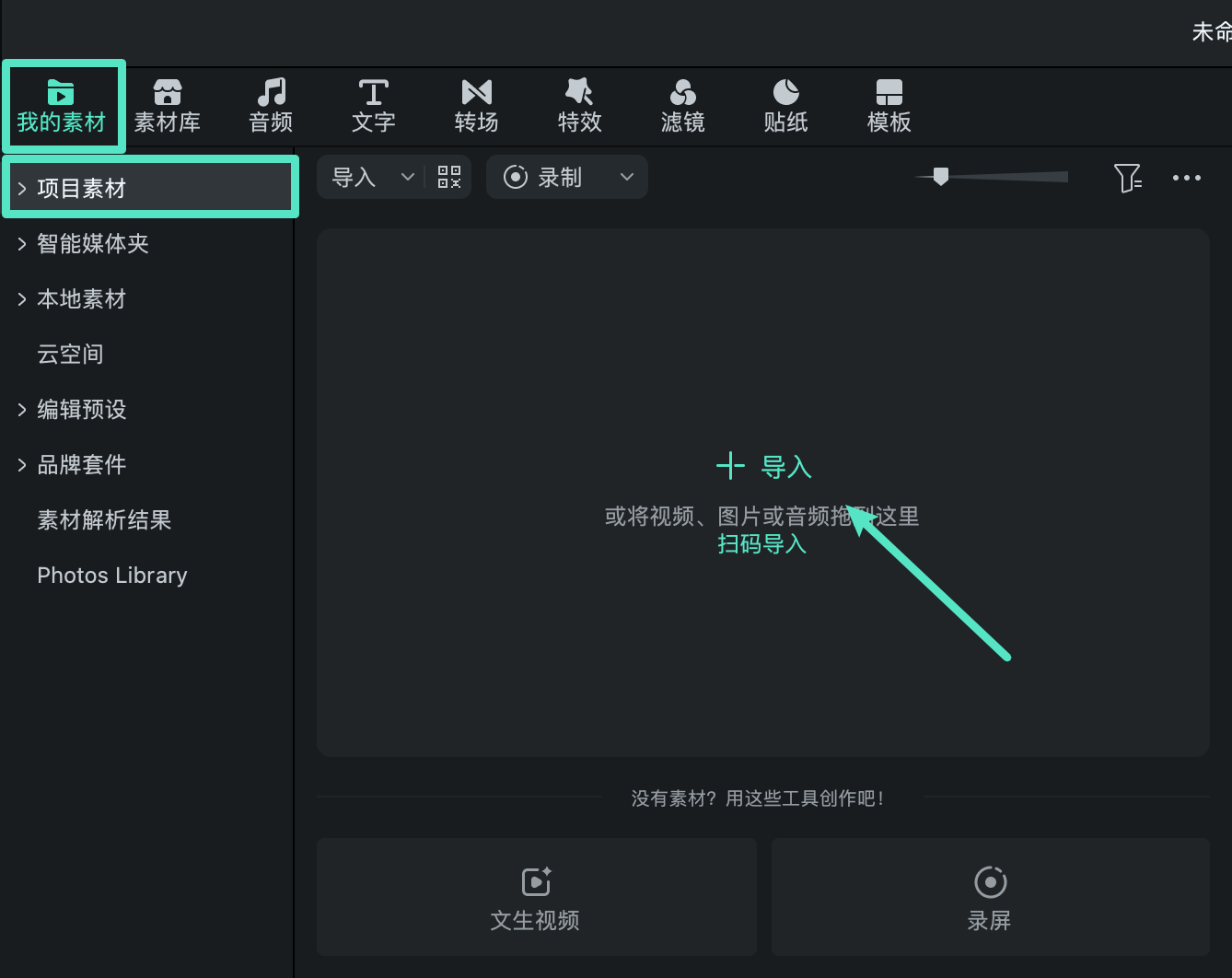Click the 品牌套件 label

(x=81, y=465)
